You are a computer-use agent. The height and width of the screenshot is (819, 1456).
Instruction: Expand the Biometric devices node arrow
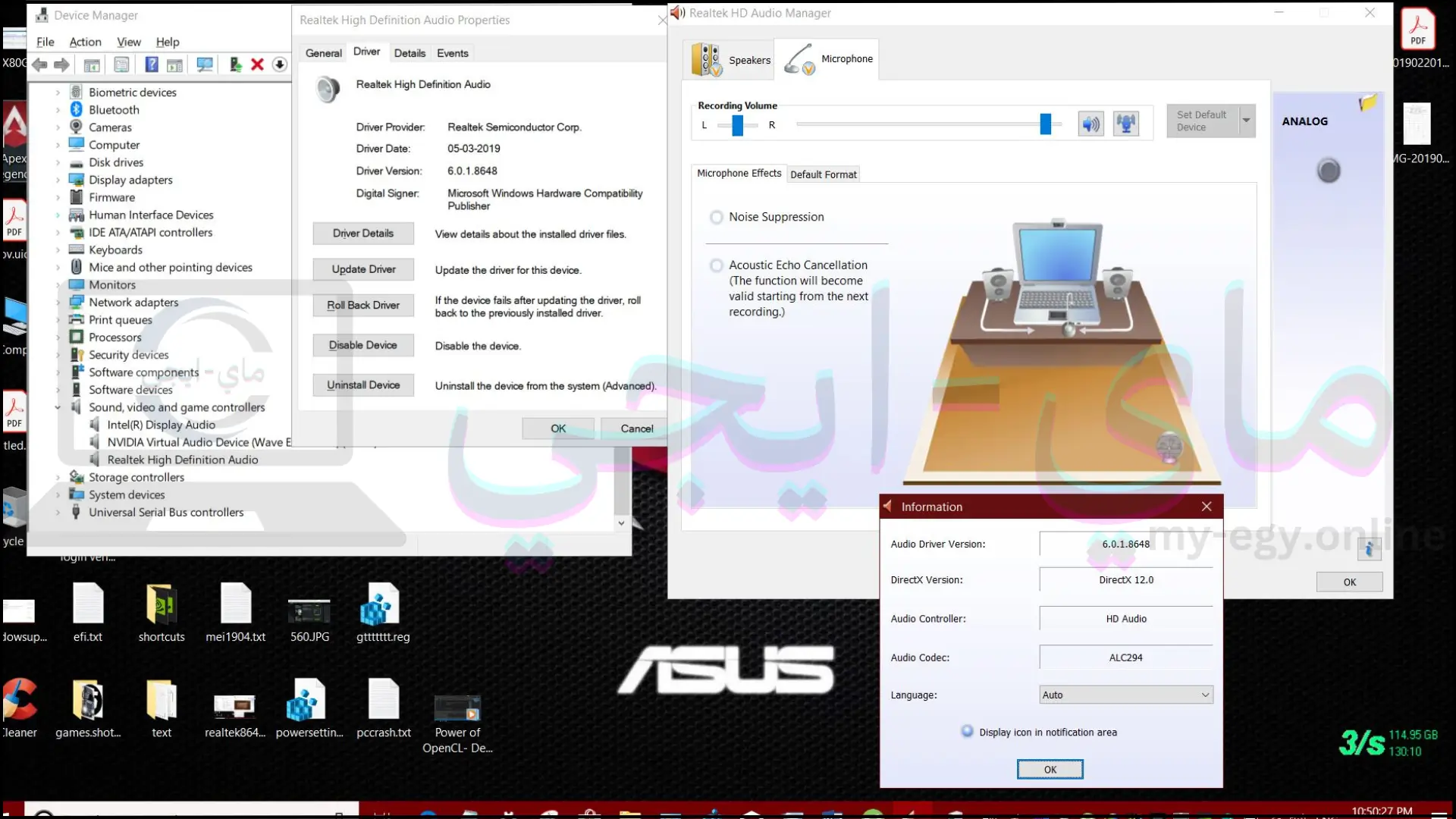(x=58, y=93)
